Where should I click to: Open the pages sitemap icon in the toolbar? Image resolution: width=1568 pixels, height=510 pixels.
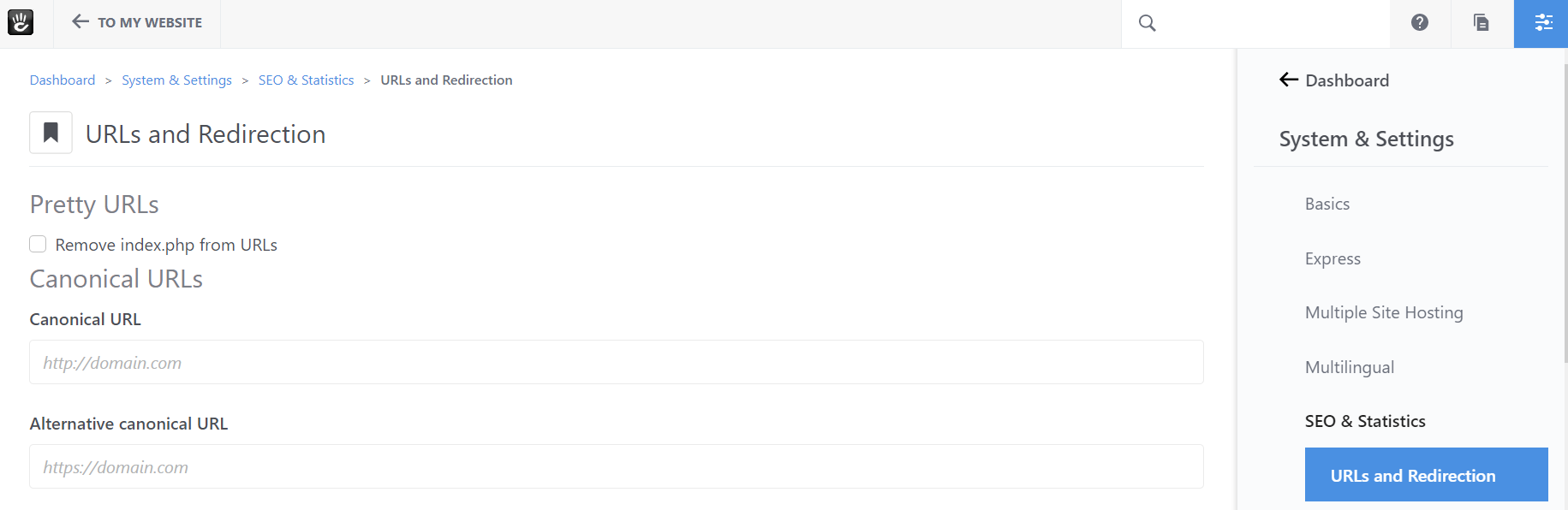pos(1482,22)
